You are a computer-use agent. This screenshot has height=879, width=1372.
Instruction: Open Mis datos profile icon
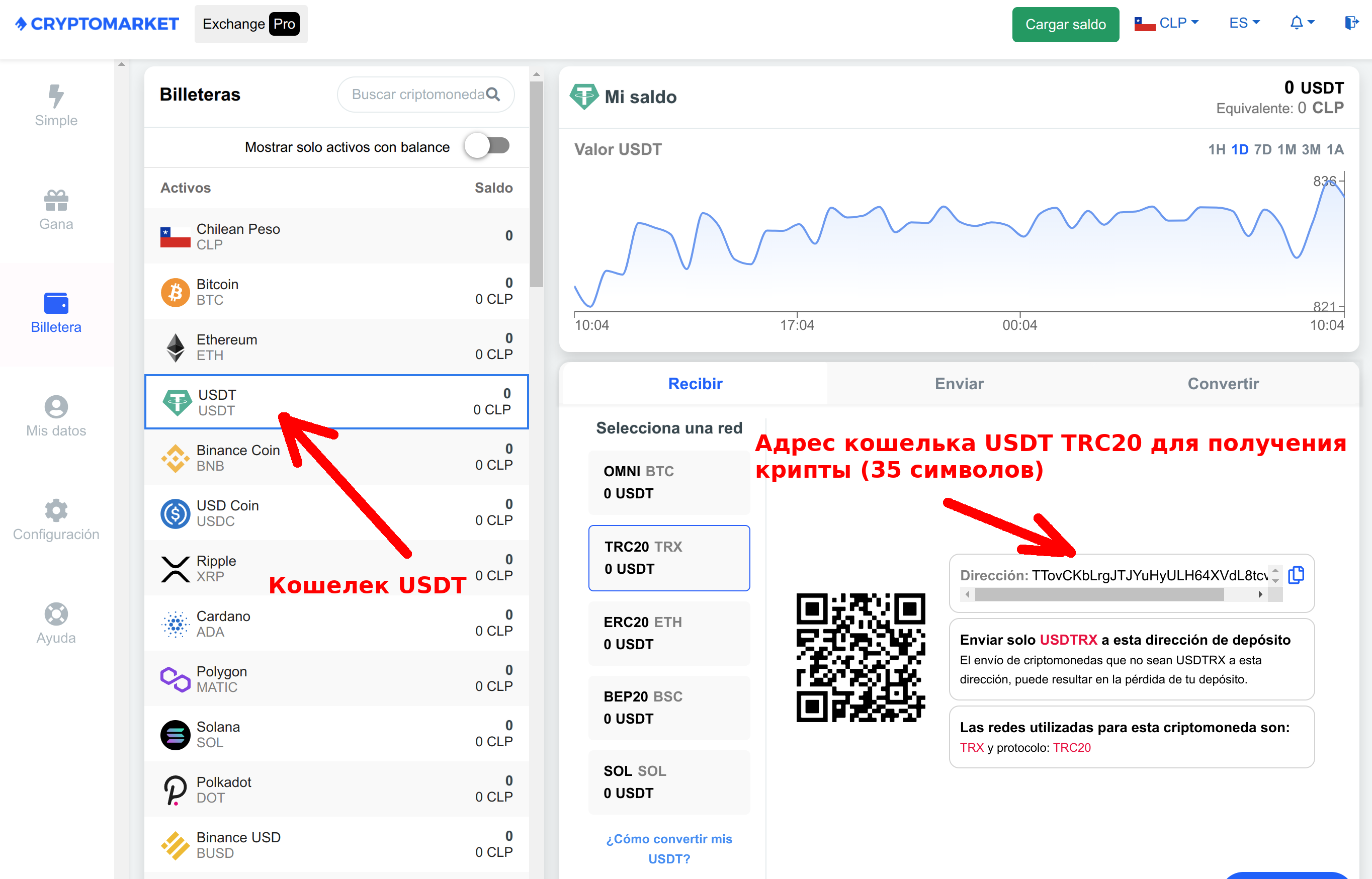coord(56,406)
